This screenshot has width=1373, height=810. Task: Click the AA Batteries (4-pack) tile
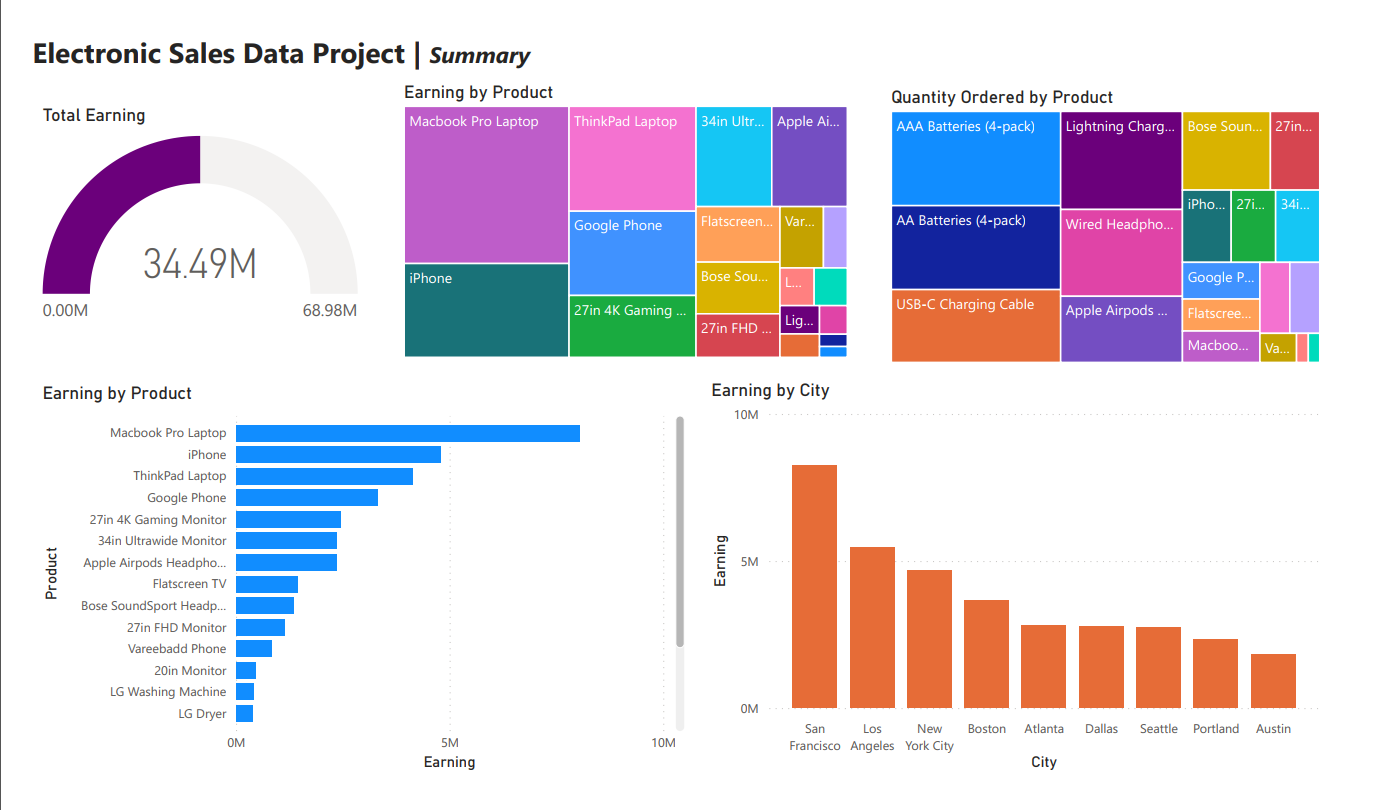(x=976, y=248)
